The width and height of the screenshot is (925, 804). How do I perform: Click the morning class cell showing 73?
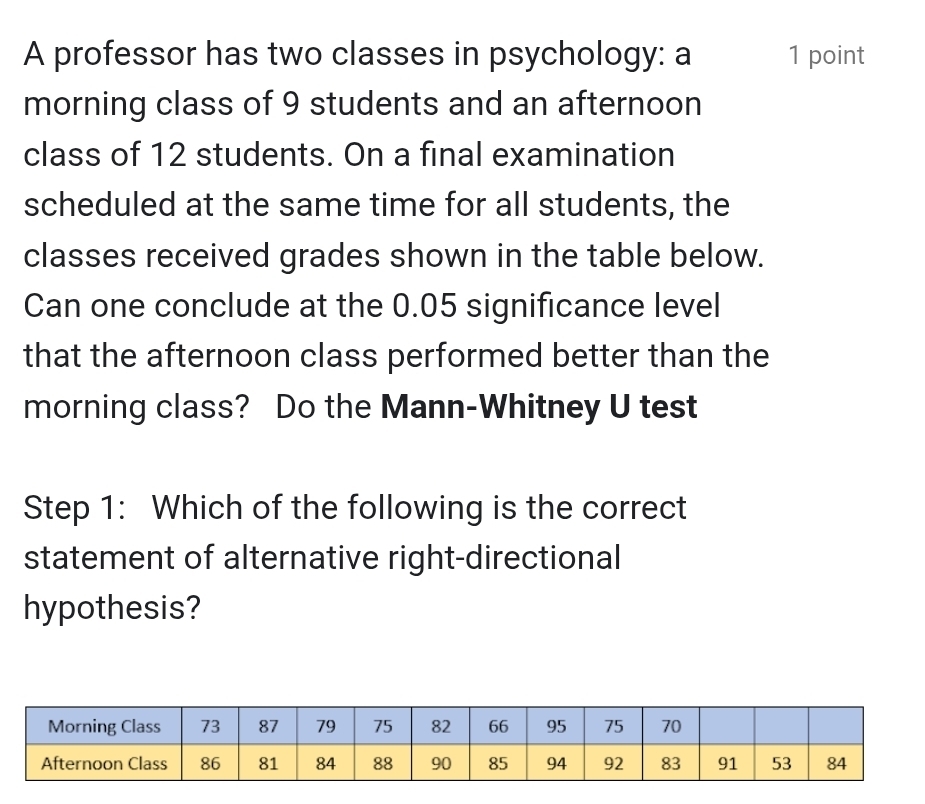(210, 726)
